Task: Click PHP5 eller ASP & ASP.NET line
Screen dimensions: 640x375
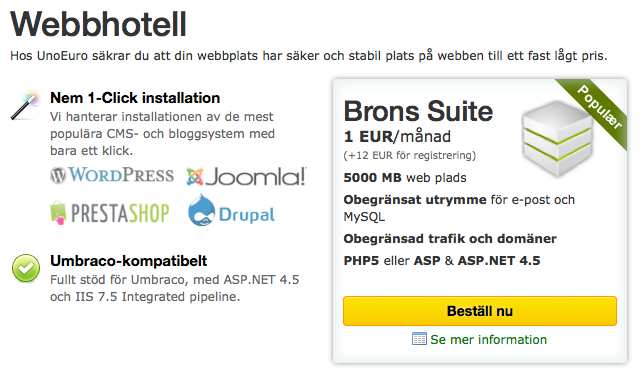Action: pyautogui.click(x=442, y=261)
